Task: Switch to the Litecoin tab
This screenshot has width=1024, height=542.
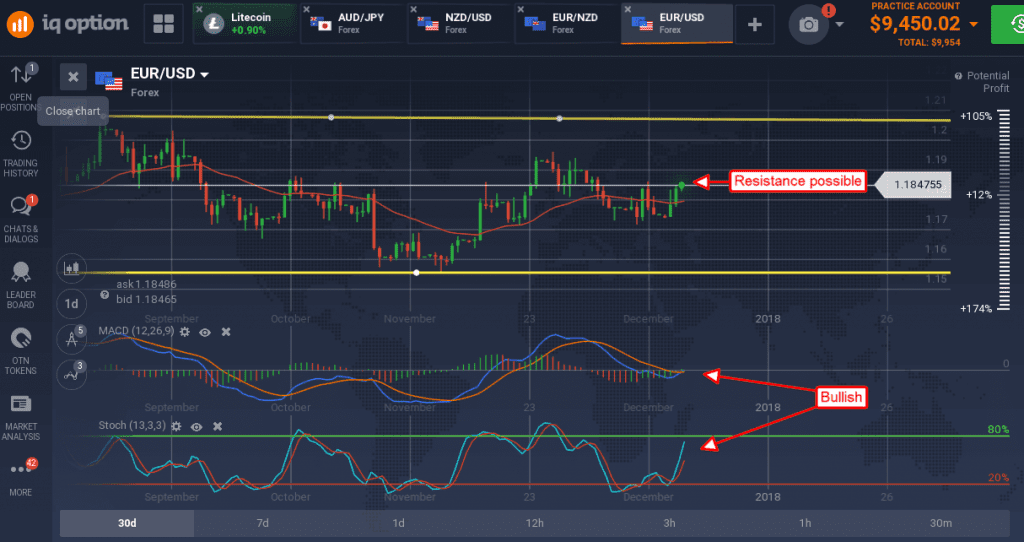Action: pos(246,24)
